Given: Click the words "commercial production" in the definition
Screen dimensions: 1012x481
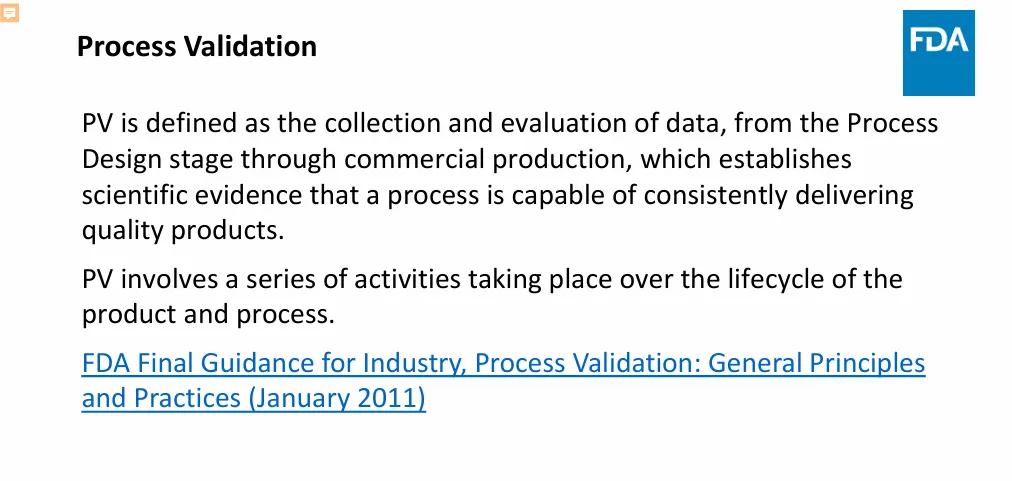Looking at the screenshot, I should 489,159.
